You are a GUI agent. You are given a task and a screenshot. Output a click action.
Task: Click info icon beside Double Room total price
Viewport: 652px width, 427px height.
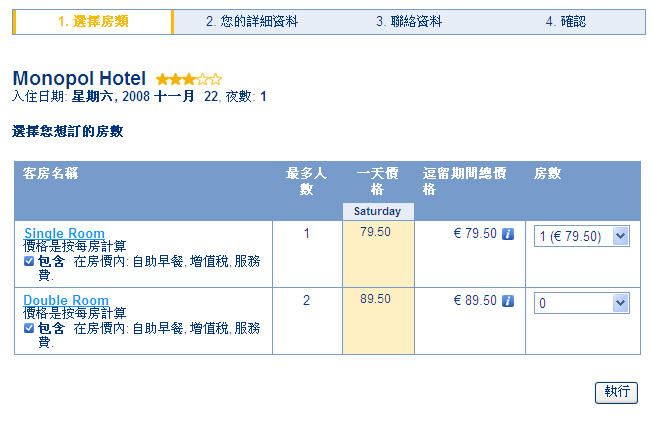click(508, 300)
